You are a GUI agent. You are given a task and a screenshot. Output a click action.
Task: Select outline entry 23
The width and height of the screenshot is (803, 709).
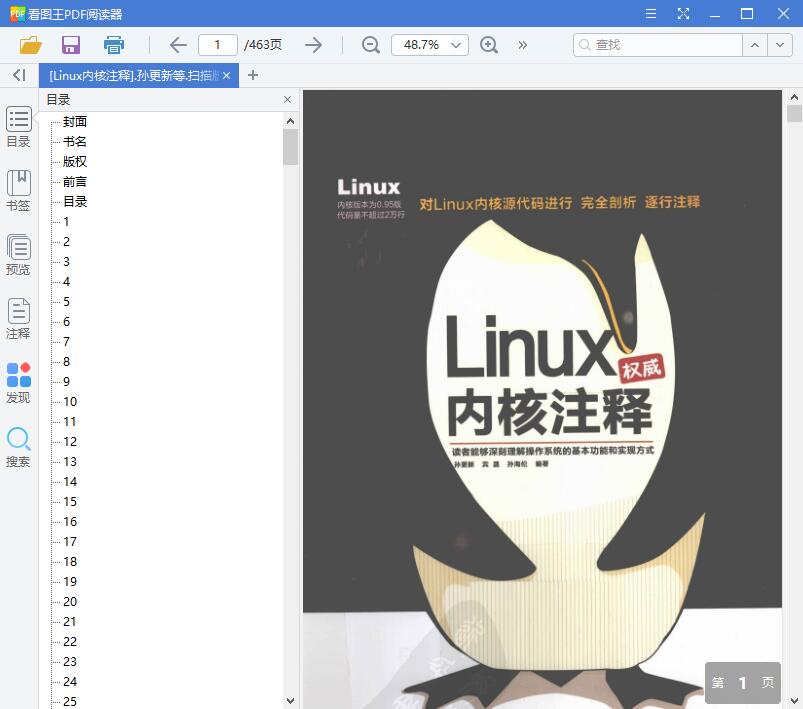pyautogui.click(x=70, y=661)
